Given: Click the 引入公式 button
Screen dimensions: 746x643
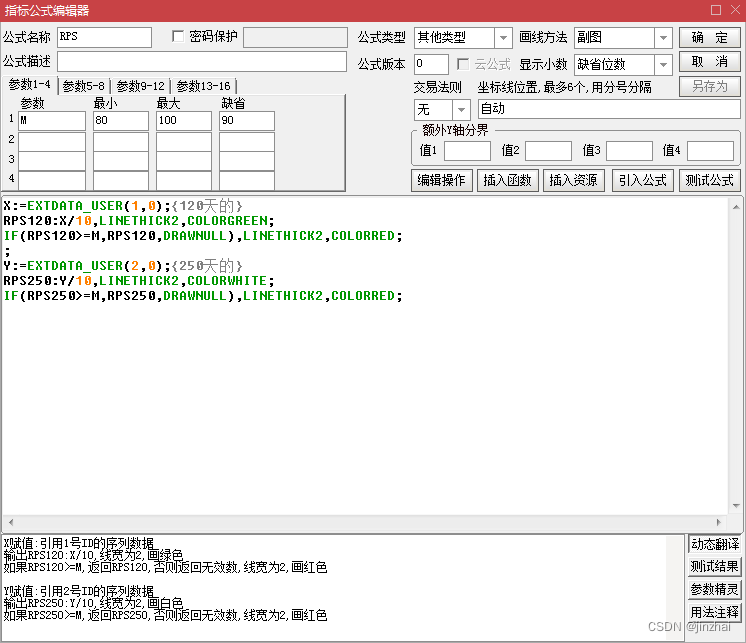Looking at the screenshot, I should click(641, 180).
